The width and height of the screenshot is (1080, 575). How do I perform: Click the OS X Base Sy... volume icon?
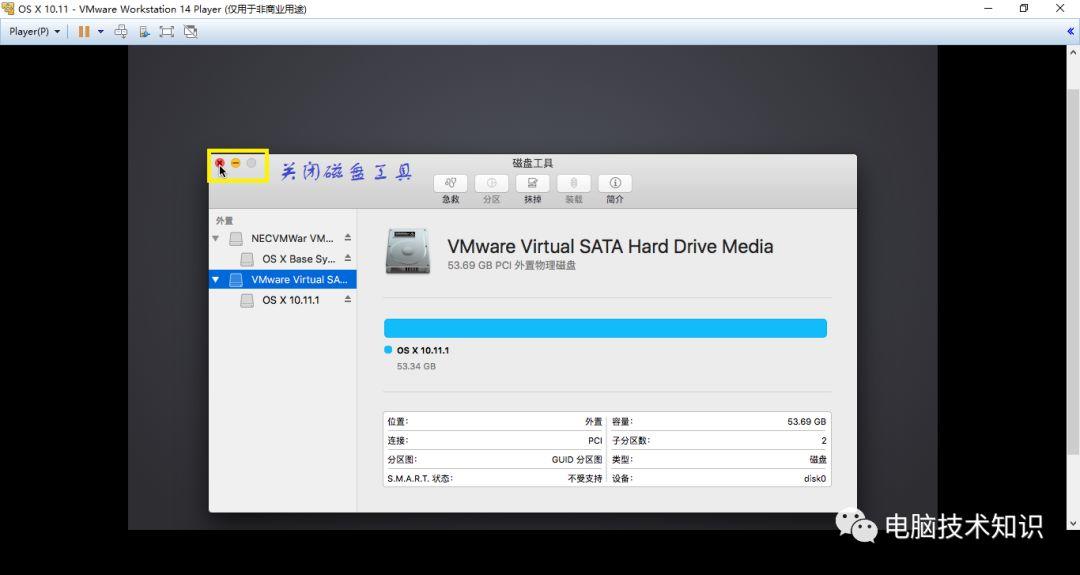point(247,260)
